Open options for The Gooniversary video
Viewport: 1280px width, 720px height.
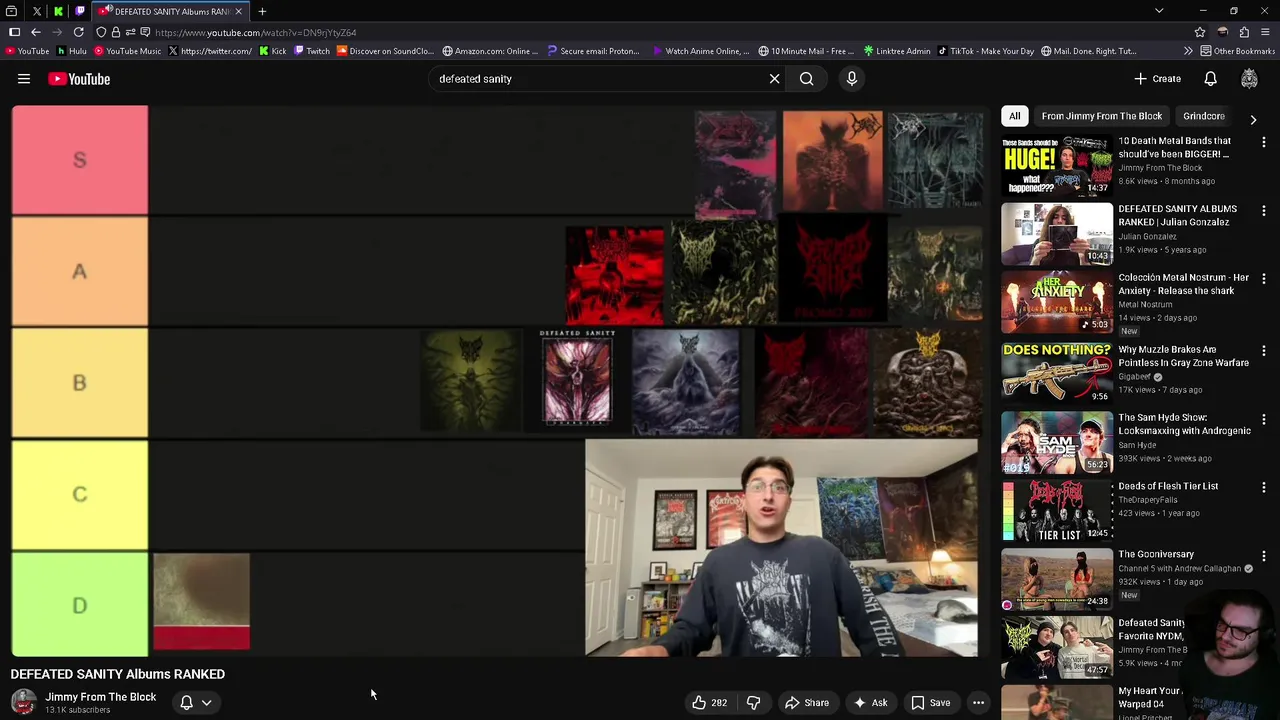[x=1264, y=556]
